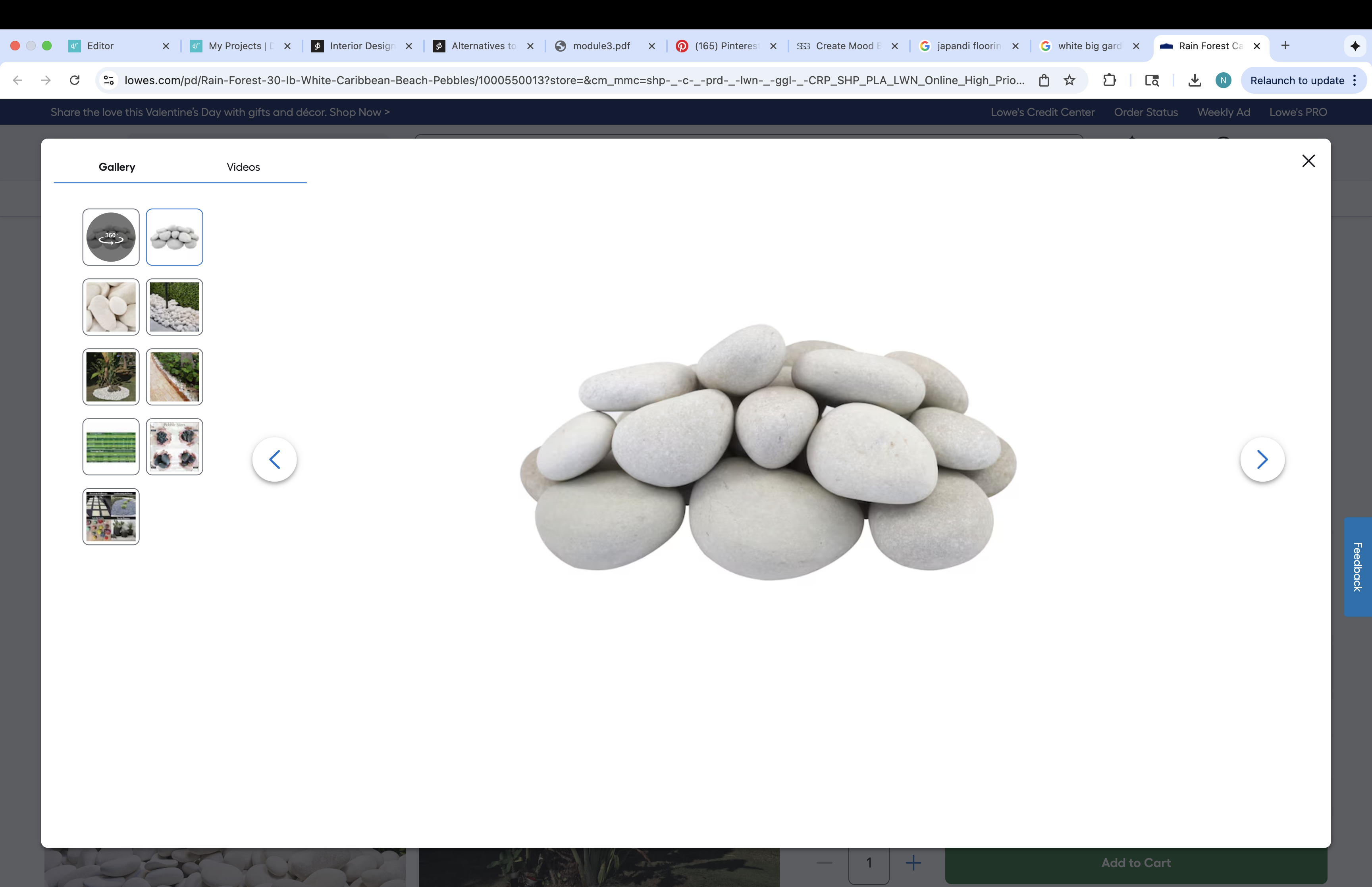Go to previous gallery image arrow
1372x887 pixels.
pos(275,459)
